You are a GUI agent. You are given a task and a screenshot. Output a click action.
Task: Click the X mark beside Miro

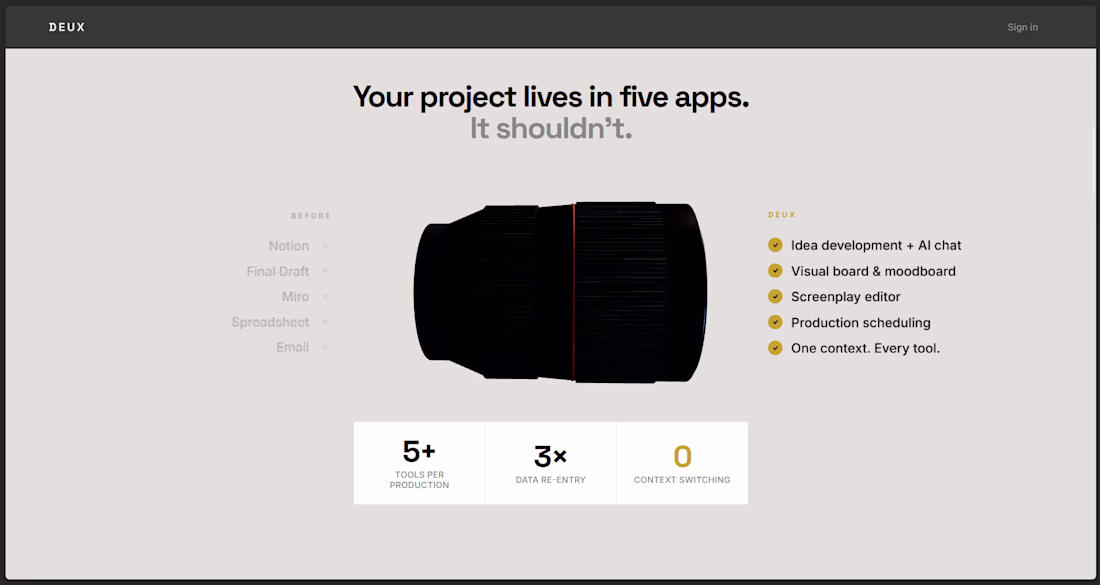pyautogui.click(x=325, y=296)
